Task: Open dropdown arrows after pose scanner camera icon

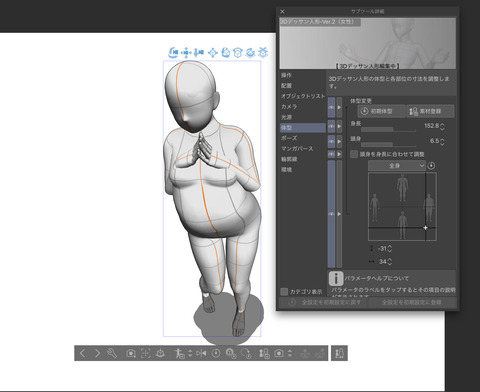Action: pos(290,353)
